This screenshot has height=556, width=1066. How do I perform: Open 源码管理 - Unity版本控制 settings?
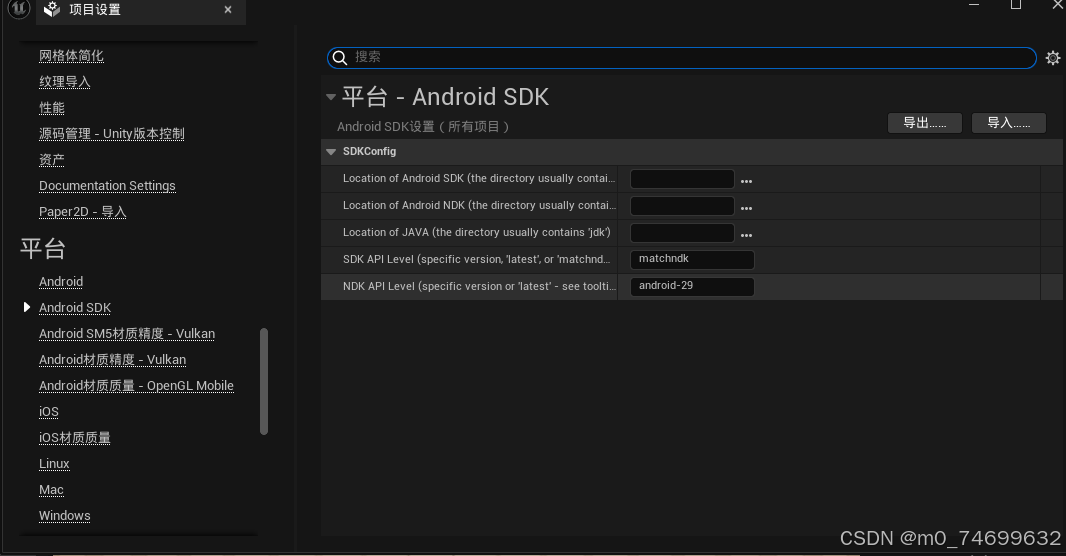tap(111, 134)
